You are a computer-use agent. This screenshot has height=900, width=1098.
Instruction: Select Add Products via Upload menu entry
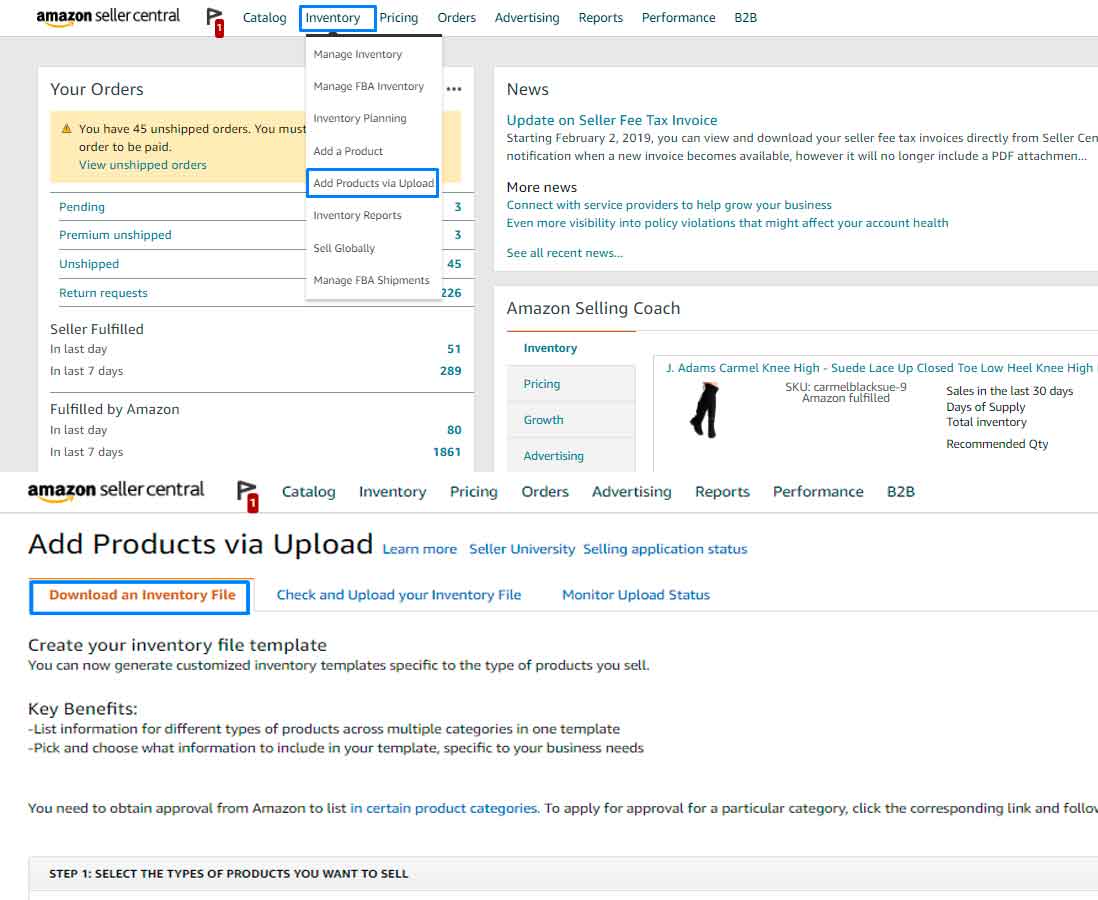373,183
